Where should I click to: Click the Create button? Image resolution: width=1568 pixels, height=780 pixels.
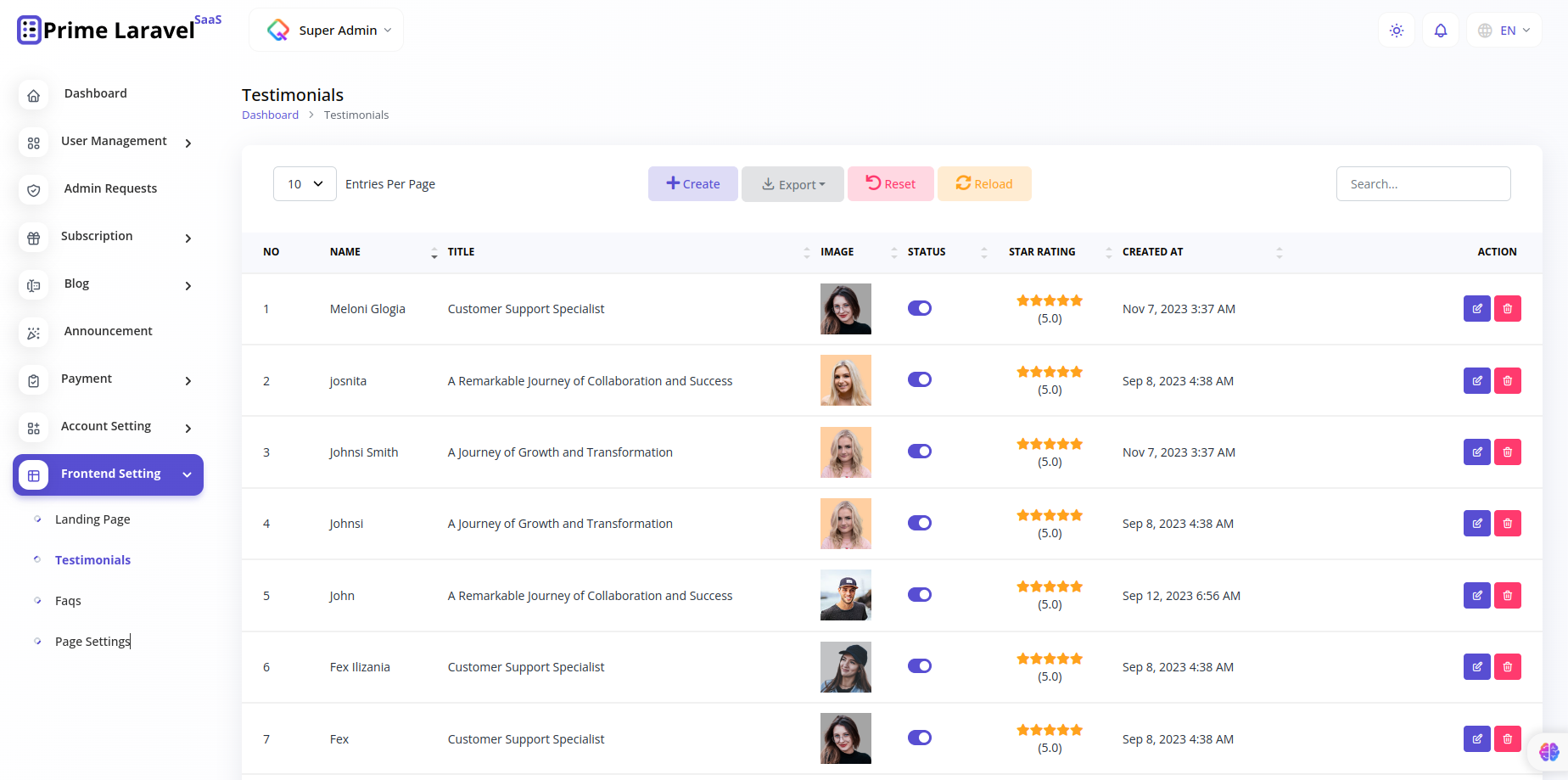692,183
